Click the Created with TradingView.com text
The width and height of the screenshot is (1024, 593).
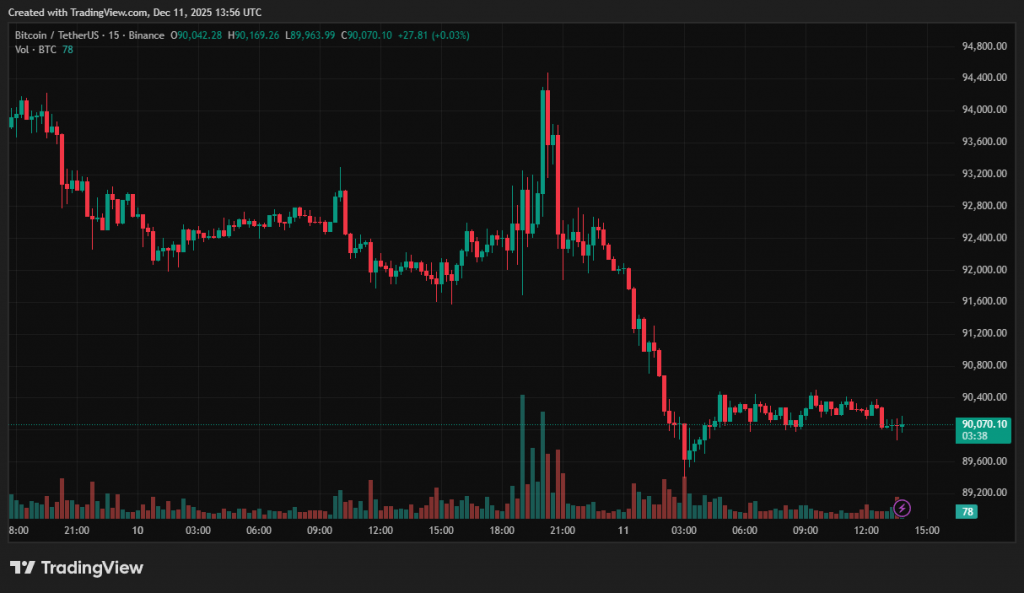point(135,12)
